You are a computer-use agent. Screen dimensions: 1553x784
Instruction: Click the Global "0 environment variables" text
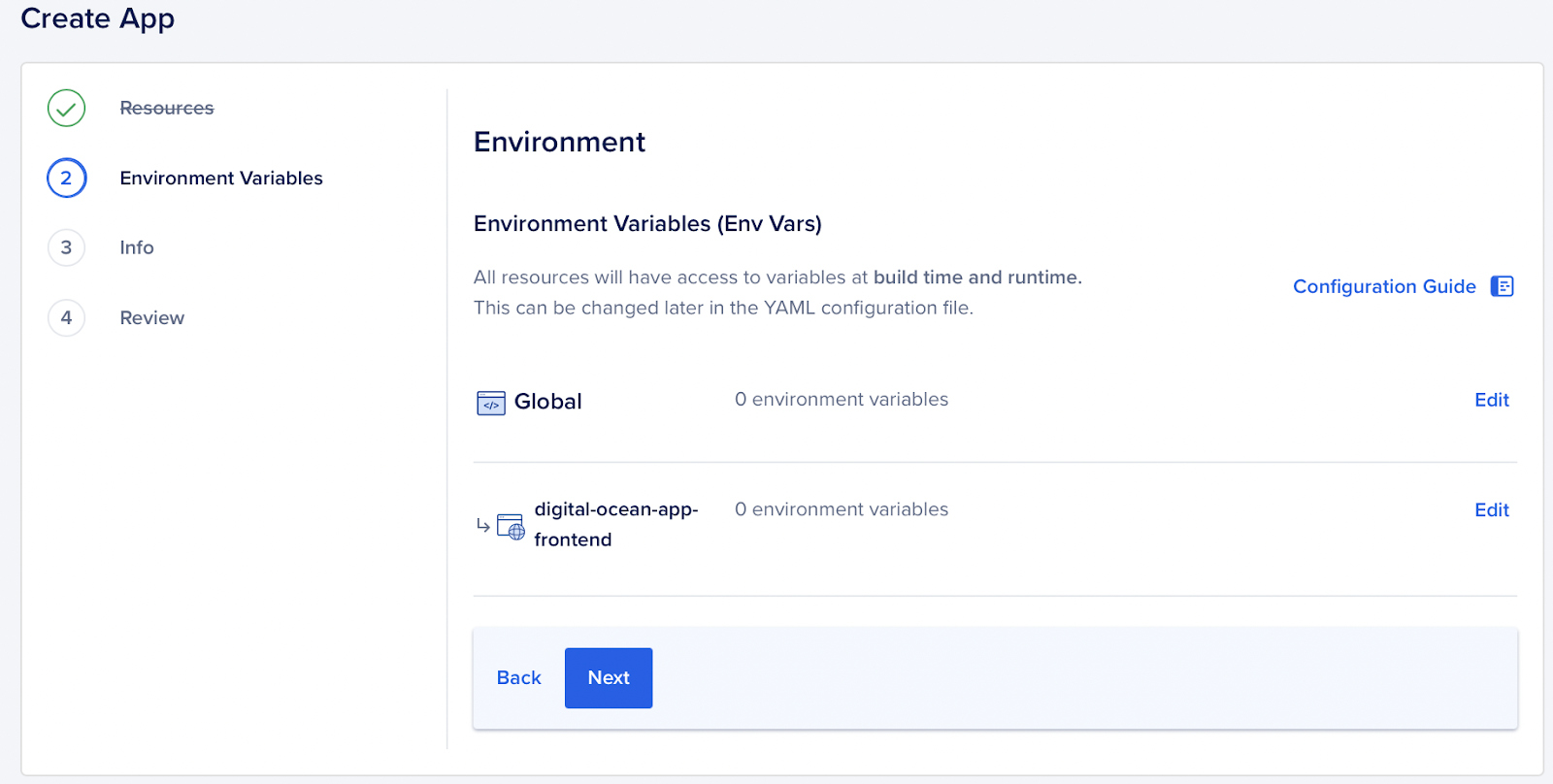click(841, 400)
